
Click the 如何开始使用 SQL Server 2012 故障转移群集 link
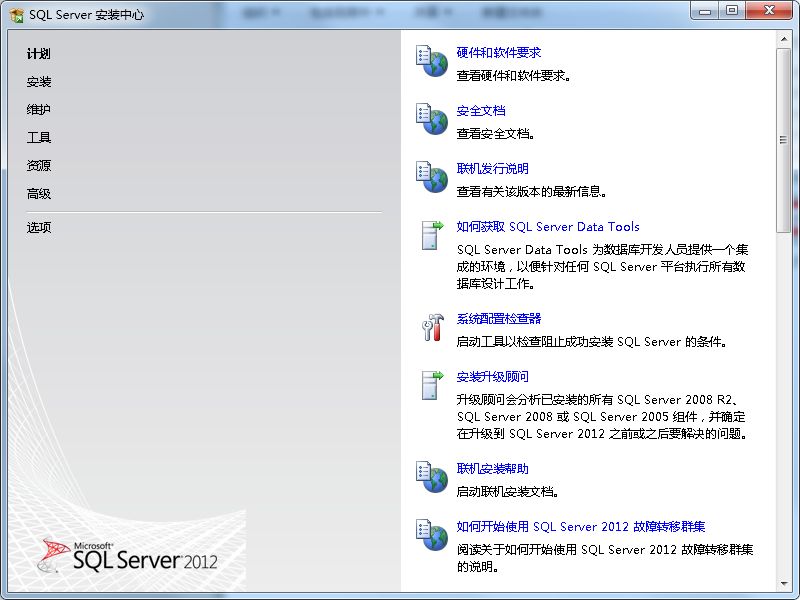click(581, 527)
